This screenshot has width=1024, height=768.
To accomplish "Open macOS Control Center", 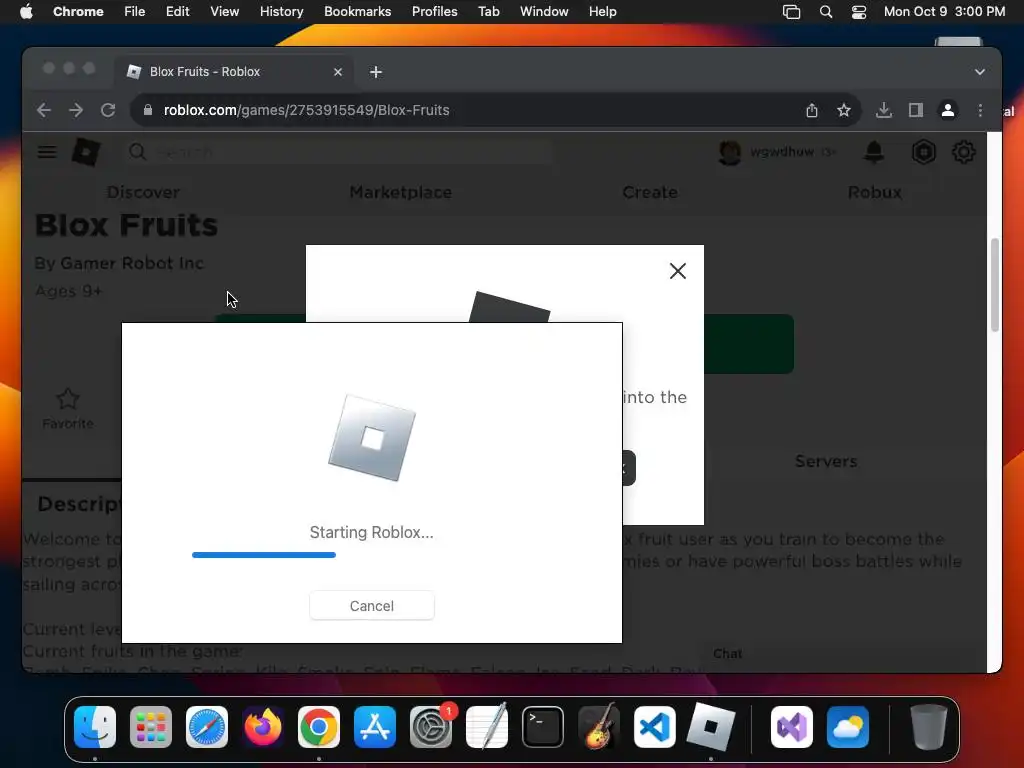I will click(858, 12).
